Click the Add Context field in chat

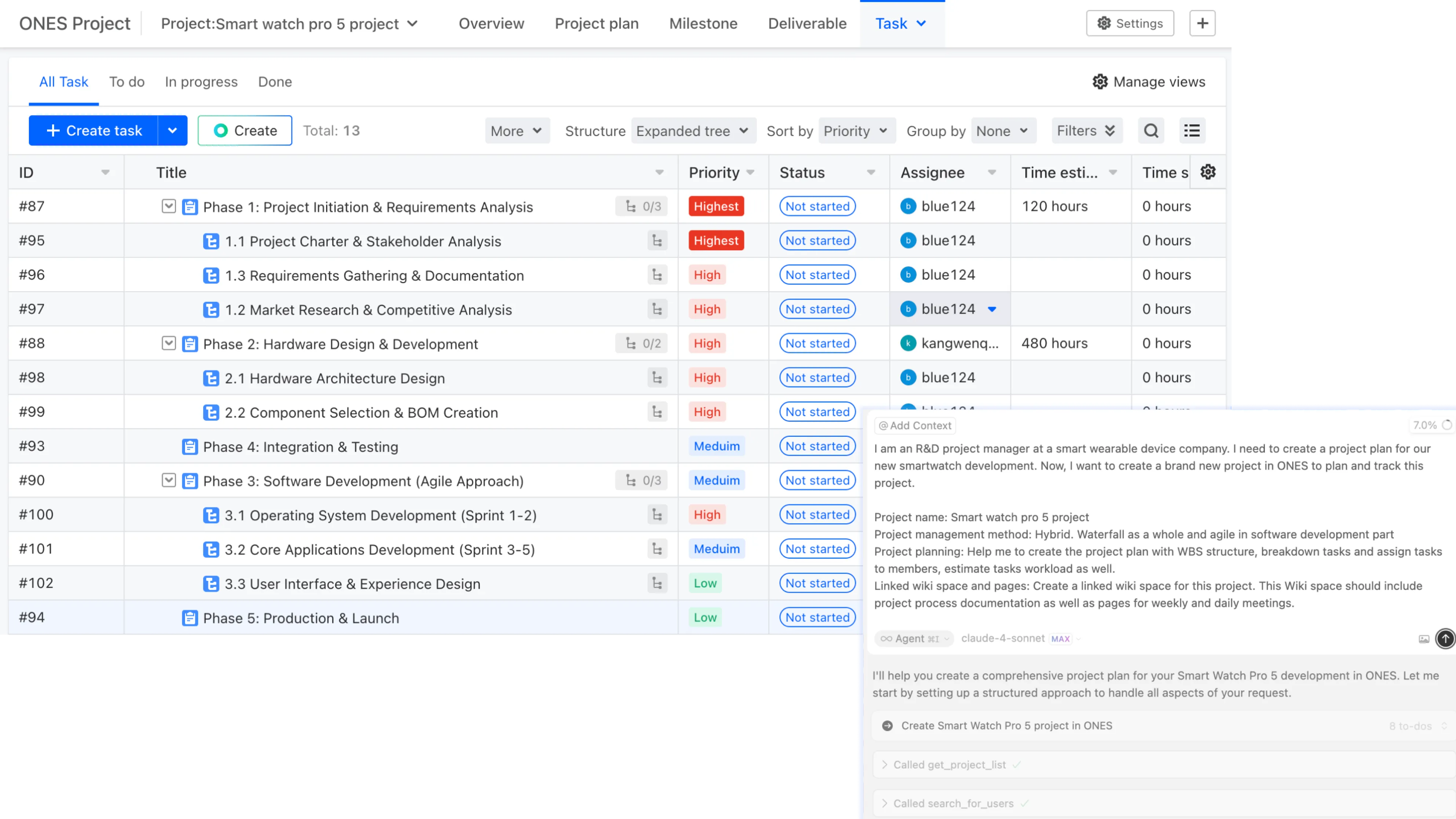pos(915,425)
